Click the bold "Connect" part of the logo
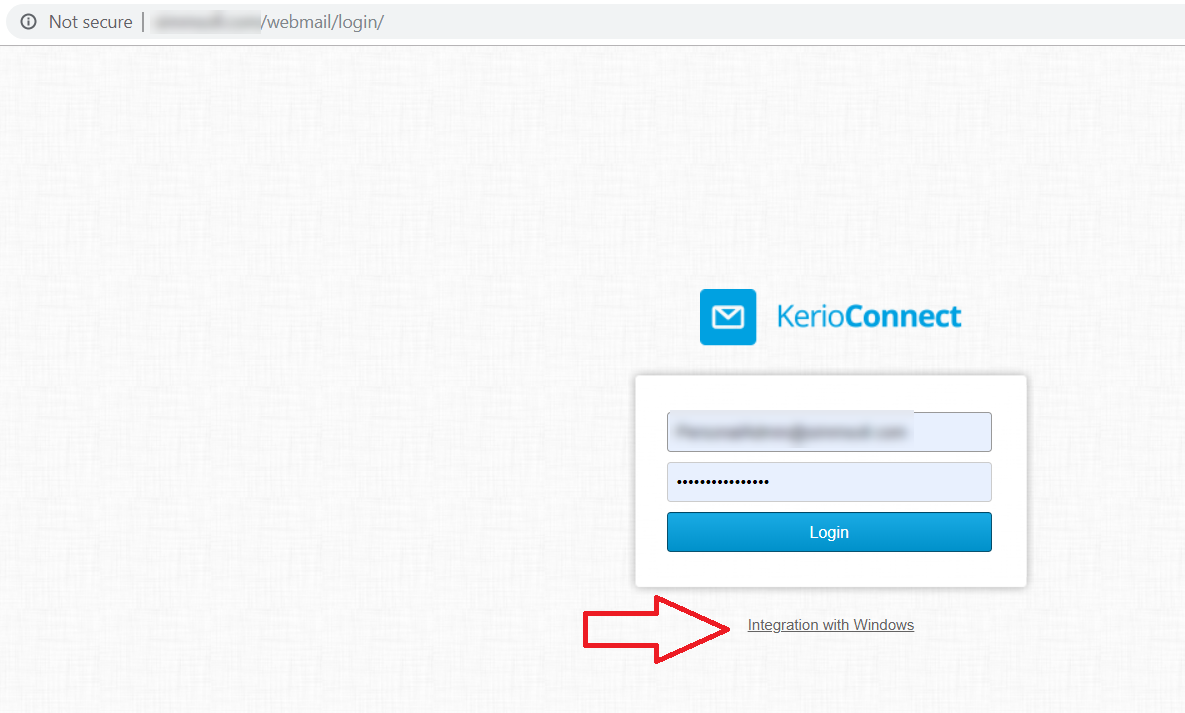The height and width of the screenshot is (713, 1185). (904, 317)
